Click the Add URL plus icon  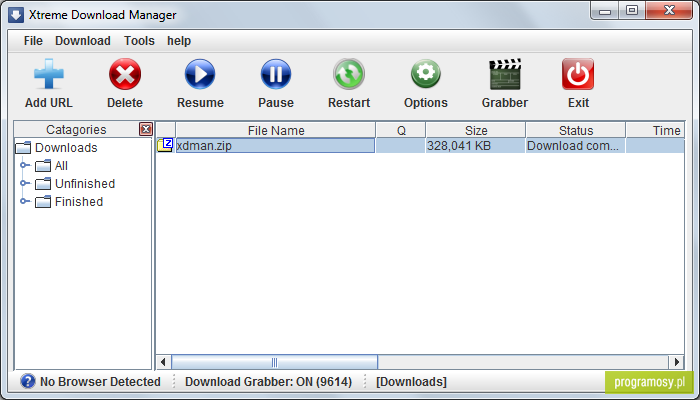coord(49,74)
